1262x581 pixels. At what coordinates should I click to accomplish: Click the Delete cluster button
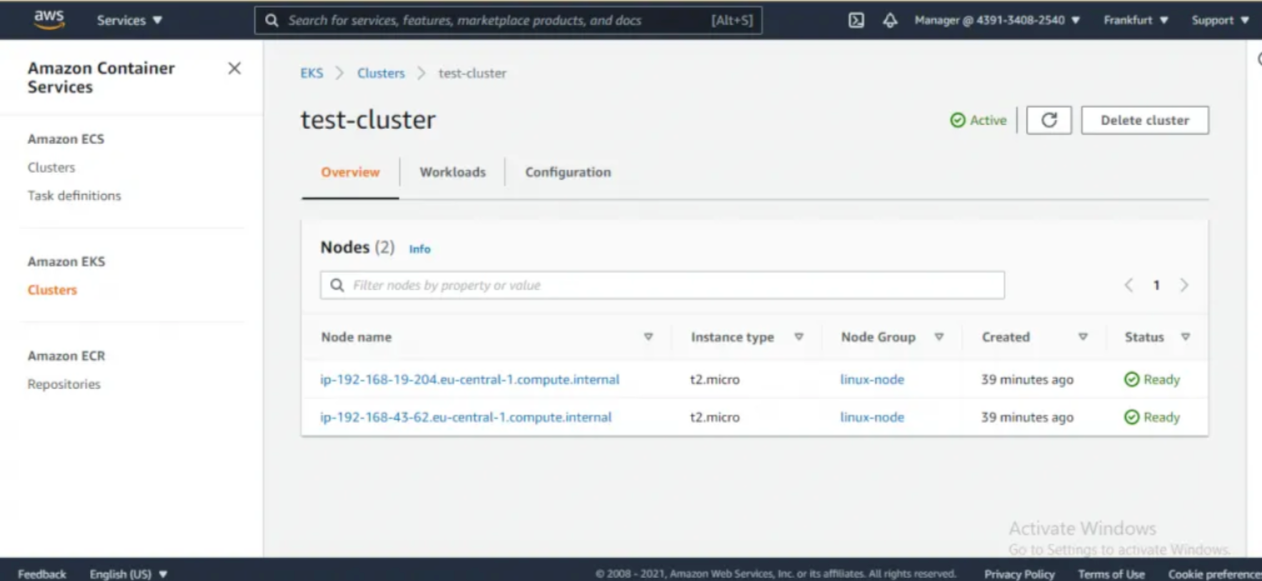1145,120
